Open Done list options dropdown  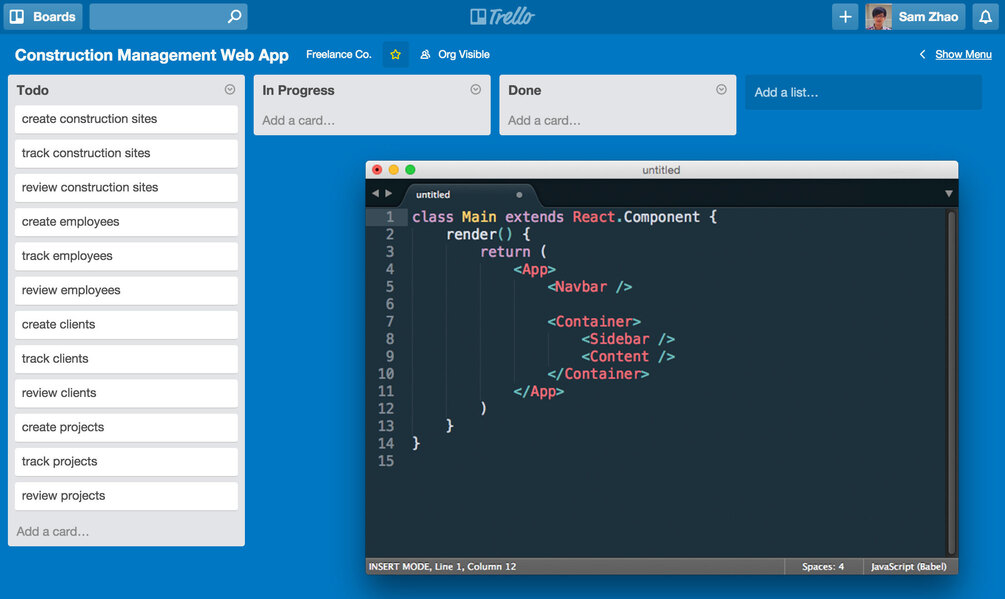pyautogui.click(x=721, y=90)
